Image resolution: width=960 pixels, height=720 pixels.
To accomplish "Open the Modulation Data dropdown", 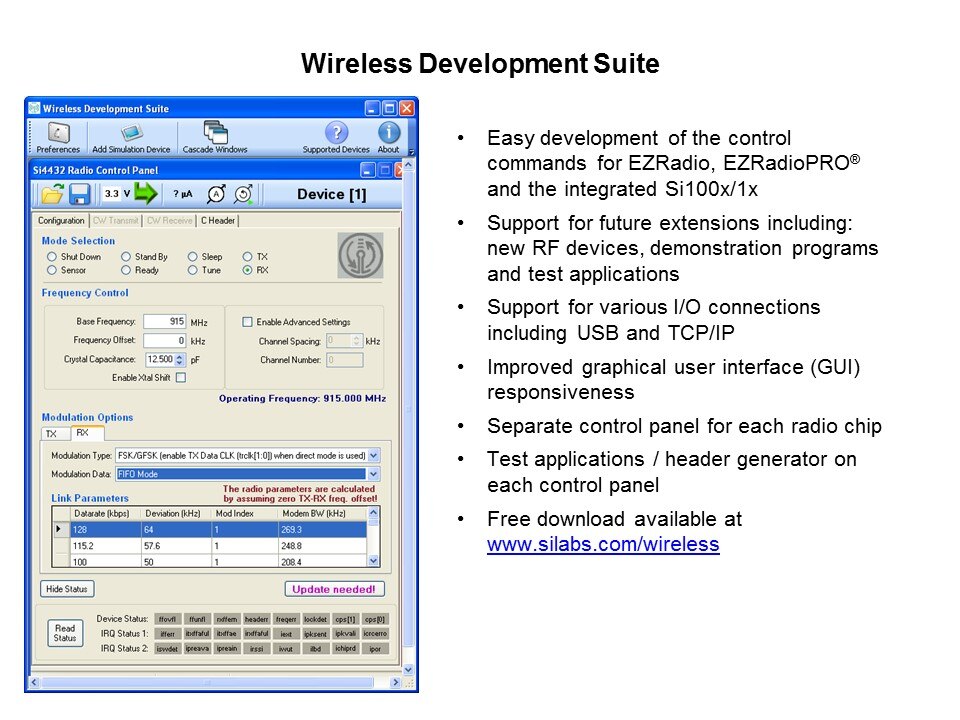I will pos(373,474).
